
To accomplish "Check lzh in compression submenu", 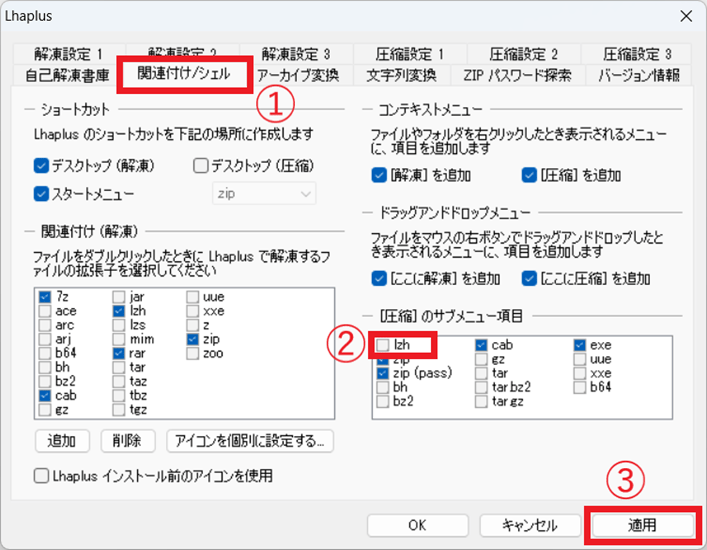I will [x=383, y=345].
